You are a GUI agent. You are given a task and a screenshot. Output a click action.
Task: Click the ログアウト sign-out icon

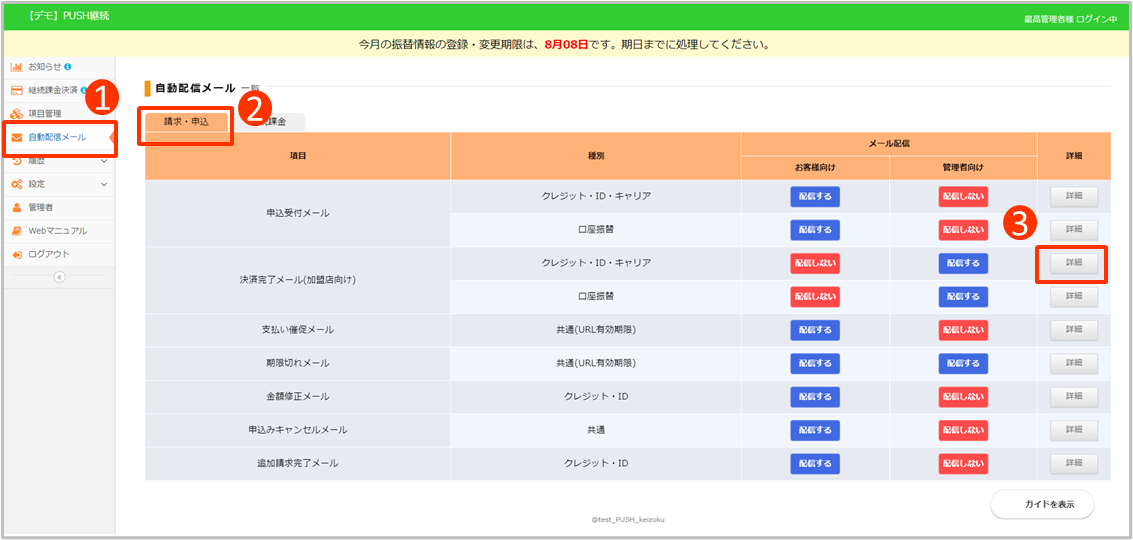point(16,254)
